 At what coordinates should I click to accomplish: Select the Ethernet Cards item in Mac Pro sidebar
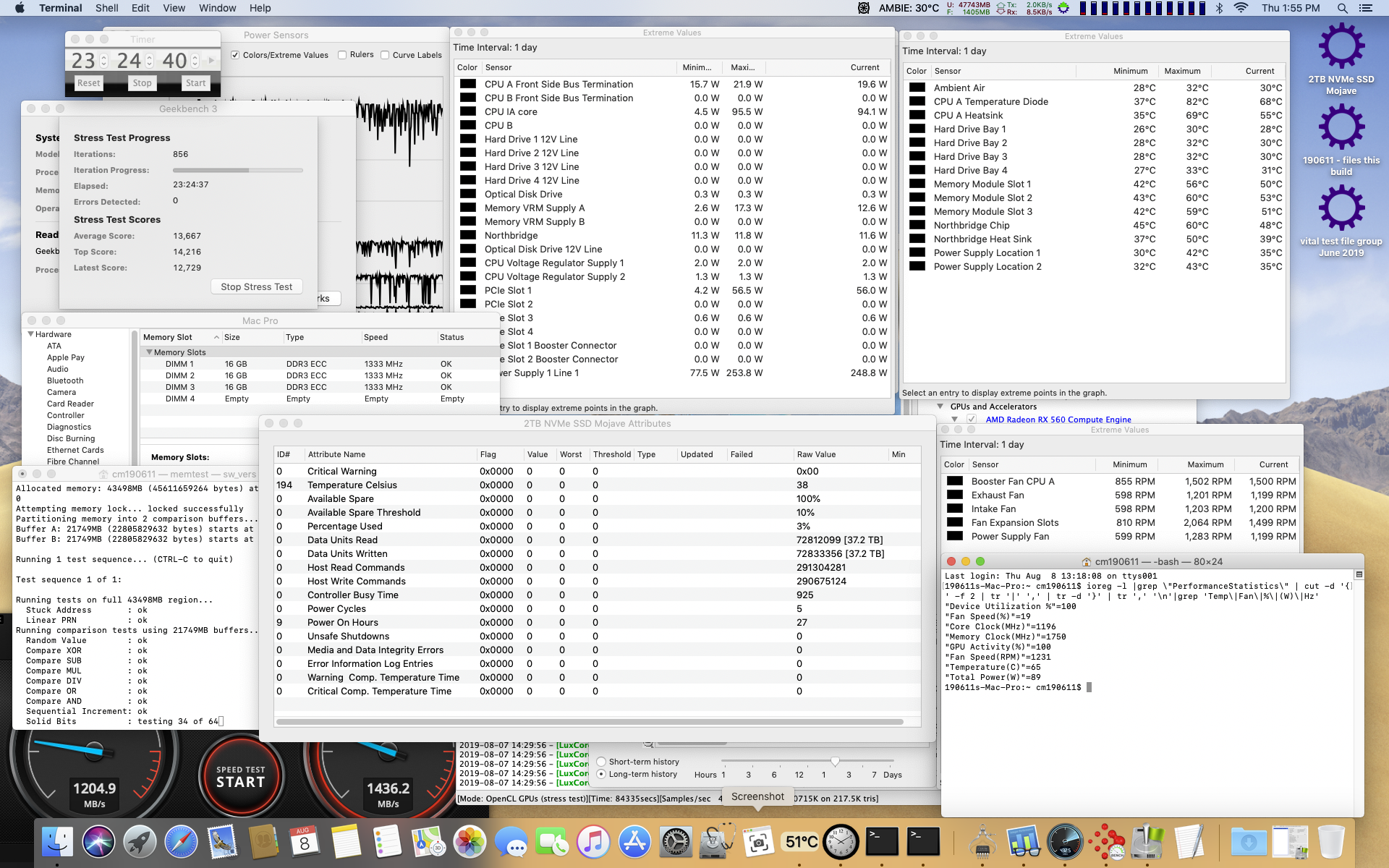pos(75,450)
